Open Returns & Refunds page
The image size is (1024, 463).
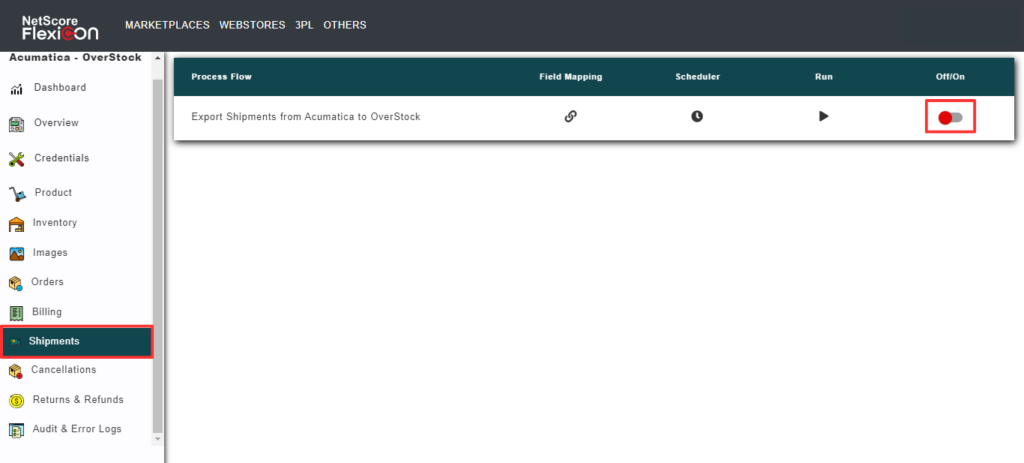(78, 400)
